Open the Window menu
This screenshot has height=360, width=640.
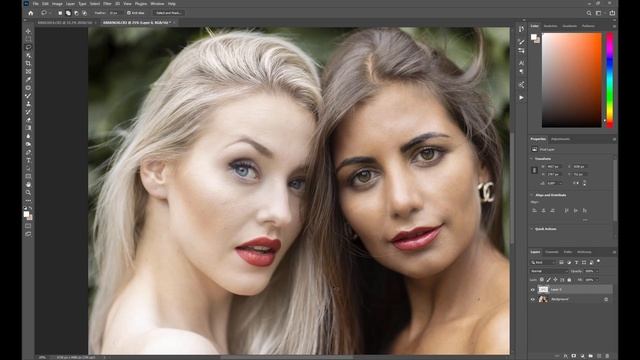[x=158, y=4]
